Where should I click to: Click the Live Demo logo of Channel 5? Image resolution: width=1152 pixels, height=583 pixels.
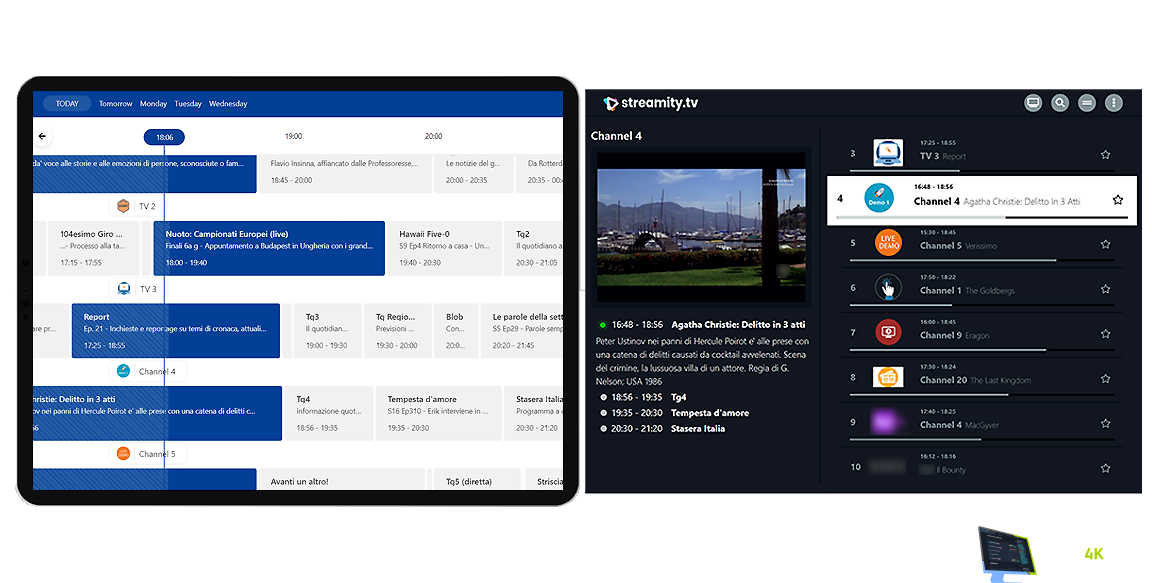[x=888, y=243]
